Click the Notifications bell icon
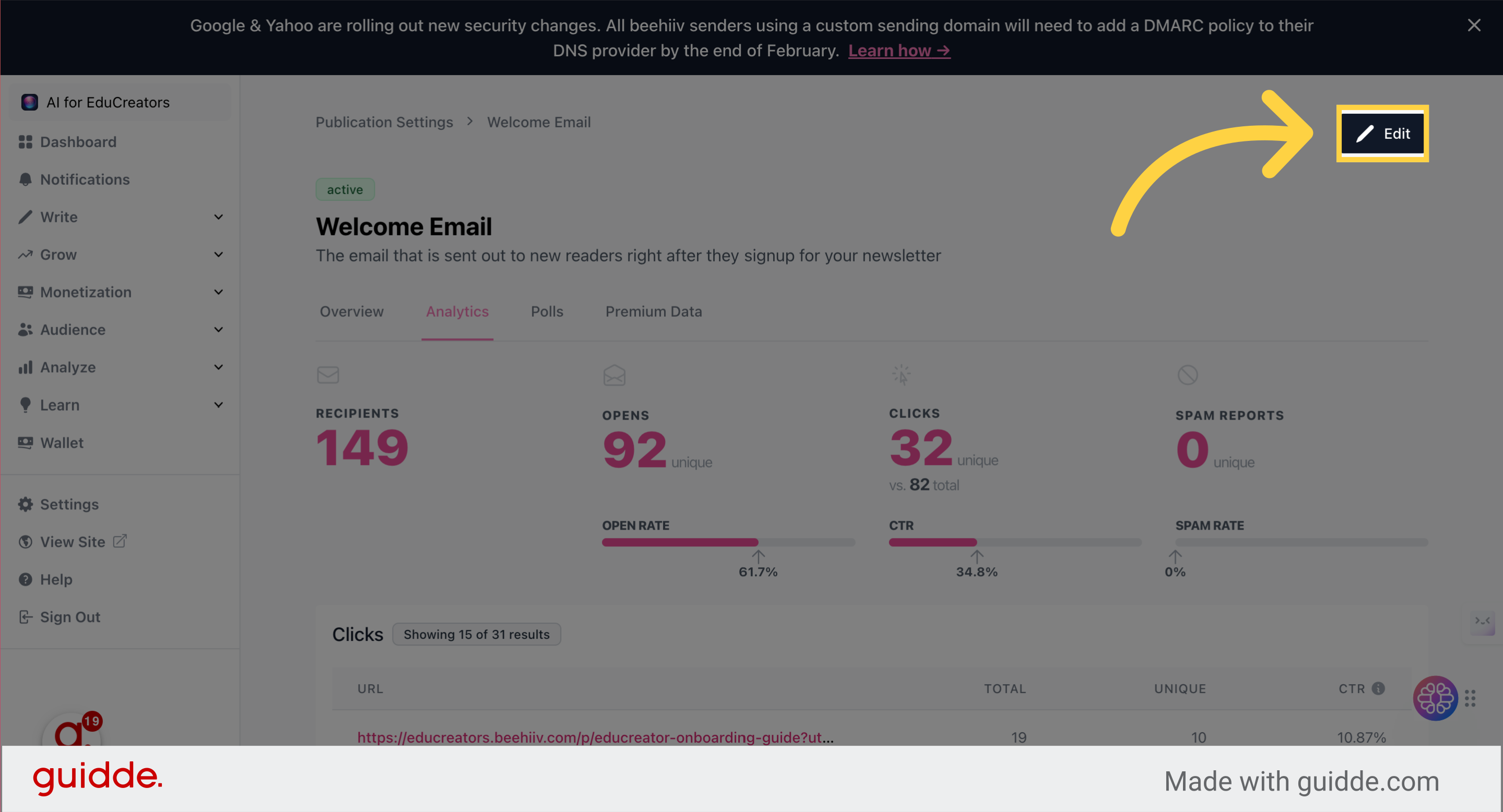This screenshot has height=812, width=1503. tap(25, 179)
